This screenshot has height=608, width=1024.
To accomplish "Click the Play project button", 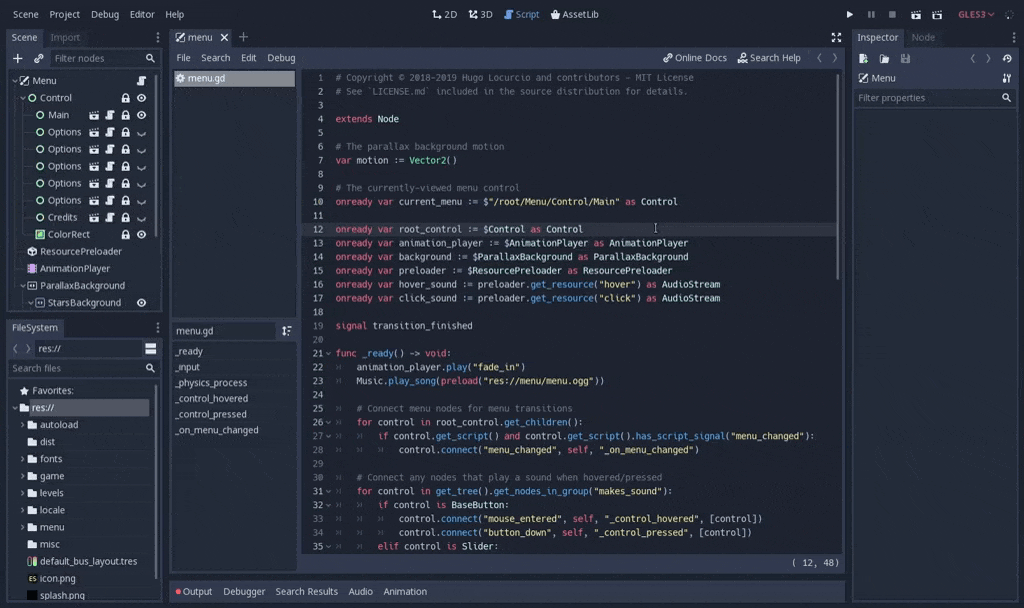I will [x=849, y=15].
